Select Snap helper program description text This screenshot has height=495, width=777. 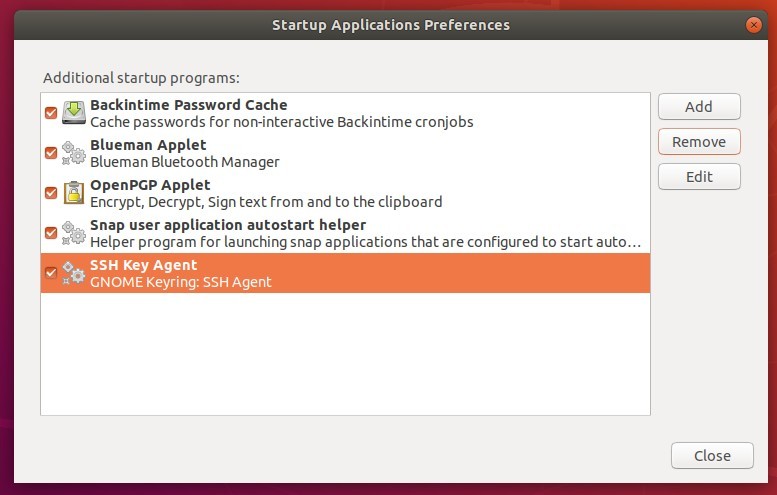pyautogui.click(x=366, y=242)
